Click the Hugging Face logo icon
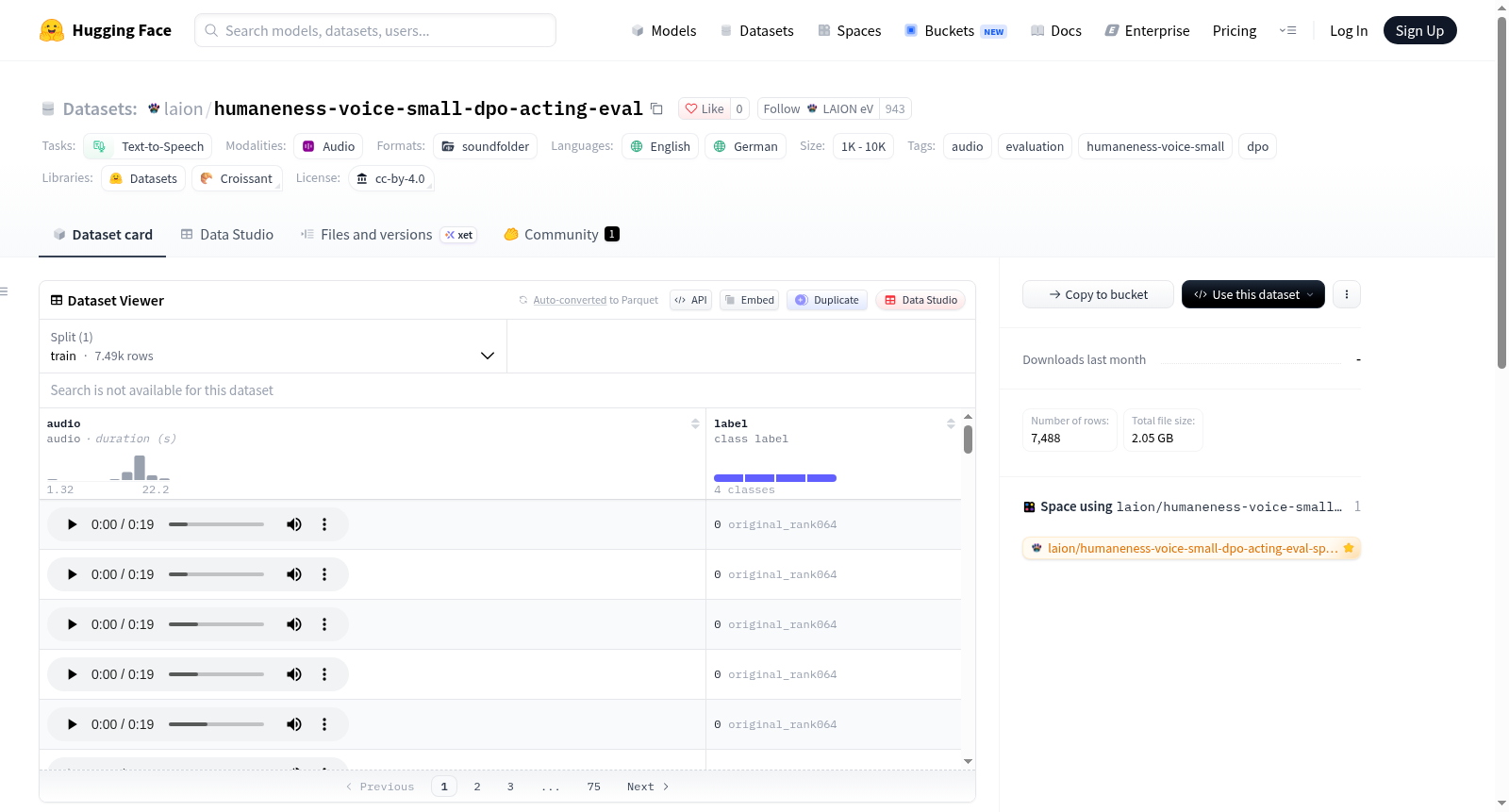 [x=52, y=30]
